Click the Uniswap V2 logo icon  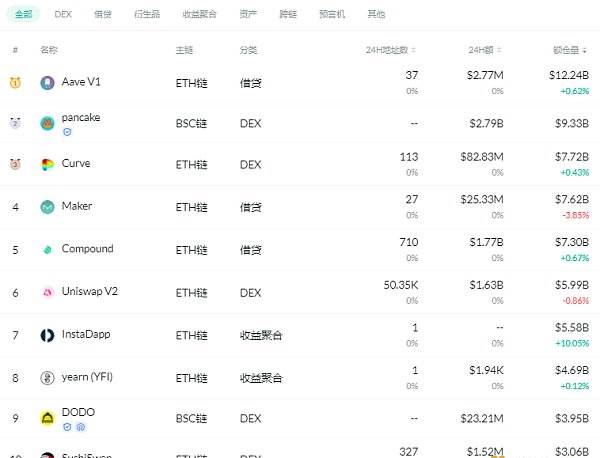[x=47, y=293]
